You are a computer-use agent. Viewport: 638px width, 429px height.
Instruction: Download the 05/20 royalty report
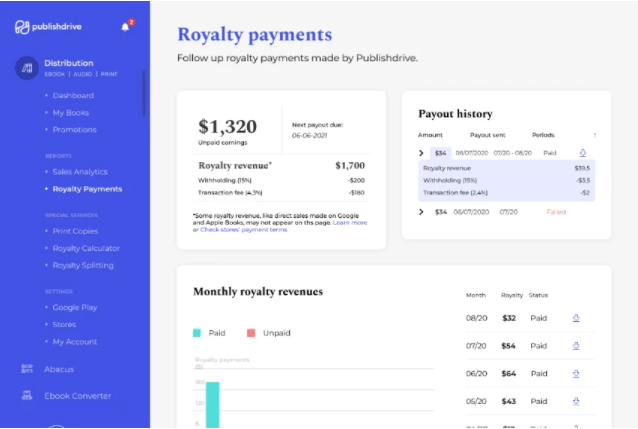point(576,400)
